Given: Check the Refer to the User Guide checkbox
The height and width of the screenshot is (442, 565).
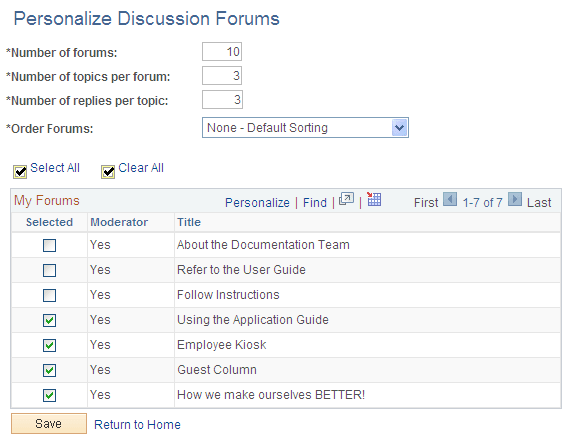Looking at the screenshot, I should click(x=49, y=271).
